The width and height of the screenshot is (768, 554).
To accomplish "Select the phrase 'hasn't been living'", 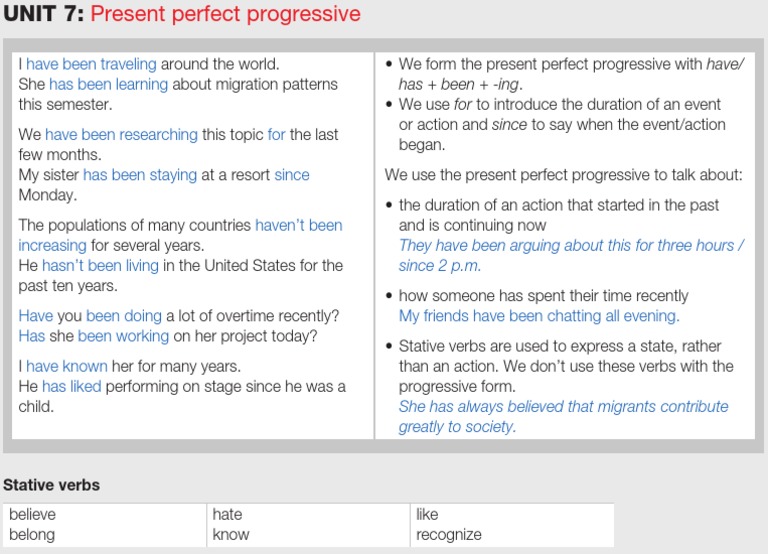I will [x=100, y=265].
